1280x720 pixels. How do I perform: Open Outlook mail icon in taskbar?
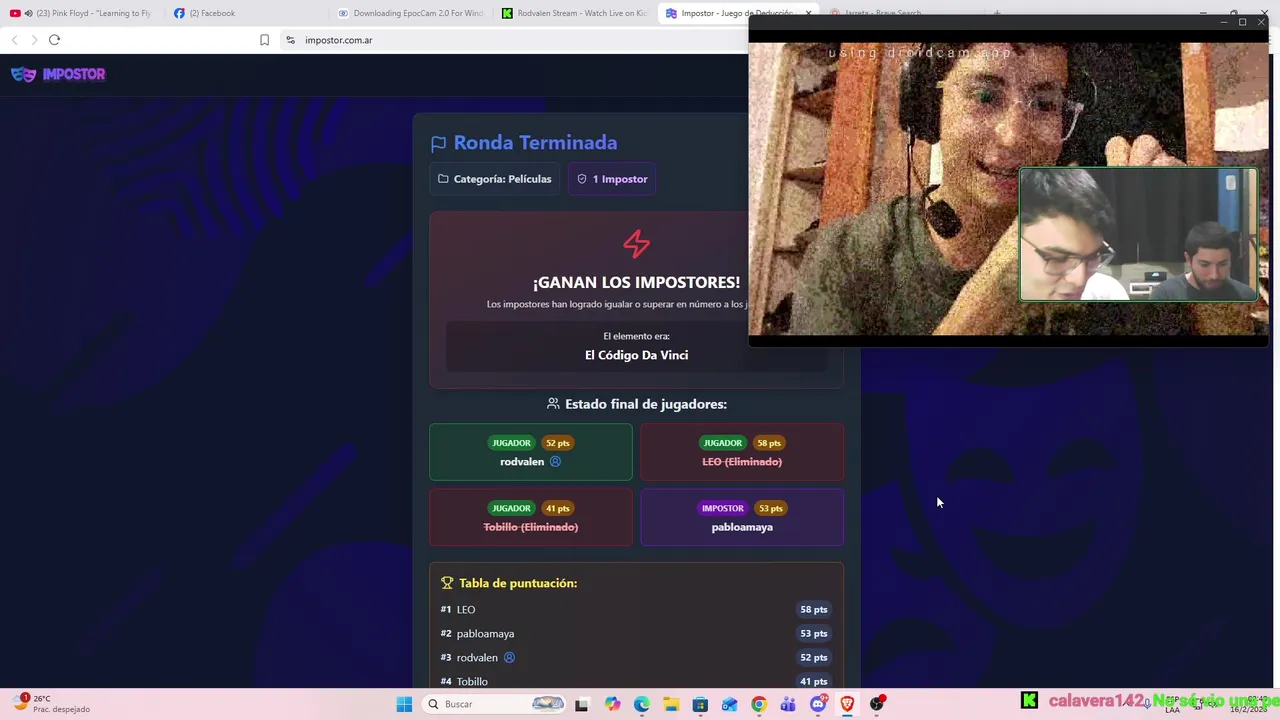(730, 704)
